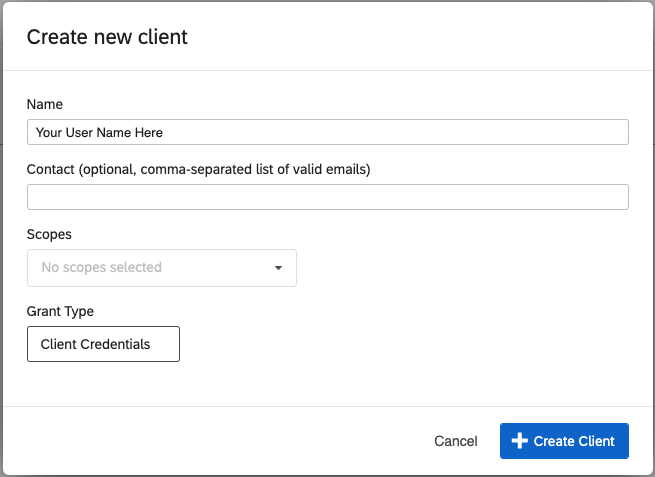Click the Create Client button
This screenshot has width=655, height=477.
(x=564, y=441)
